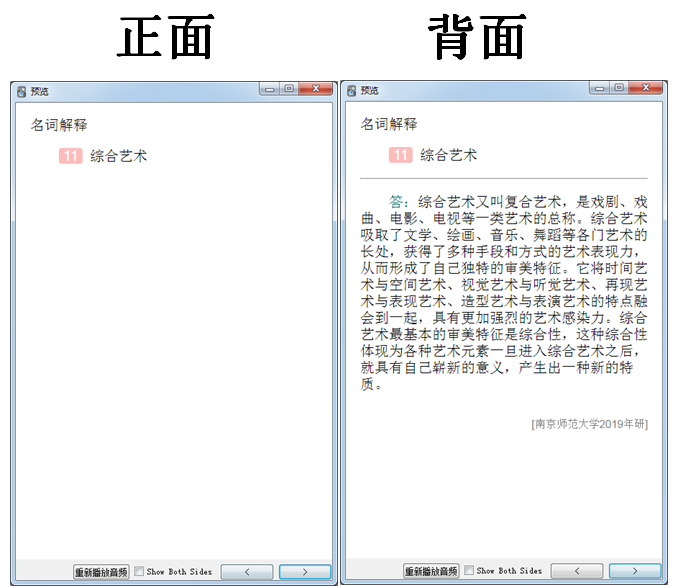Close the left preview window
Image resolution: width=673 pixels, height=586 pixels.
coord(316,89)
